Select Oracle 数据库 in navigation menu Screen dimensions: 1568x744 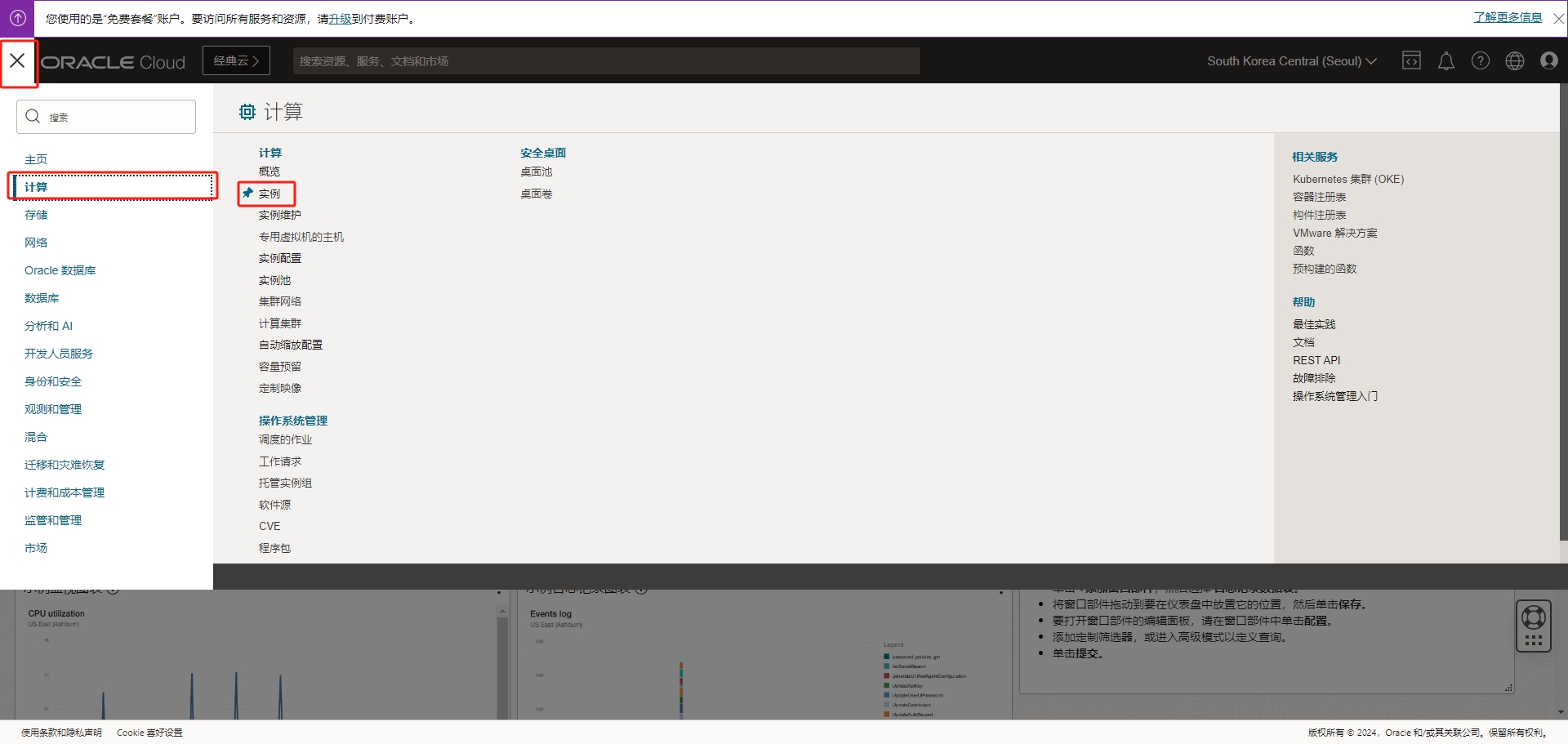pos(60,270)
